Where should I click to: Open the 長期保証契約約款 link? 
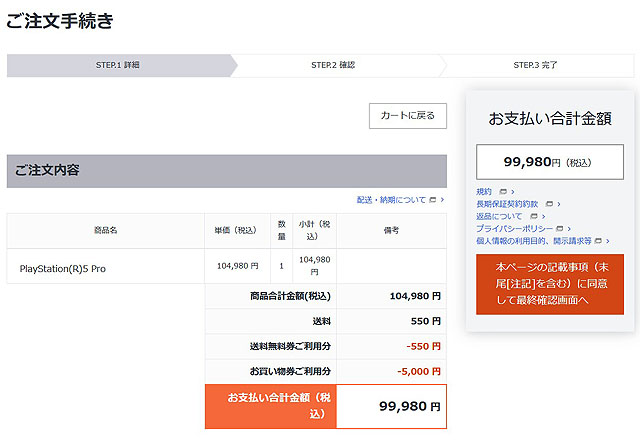click(507, 204)
